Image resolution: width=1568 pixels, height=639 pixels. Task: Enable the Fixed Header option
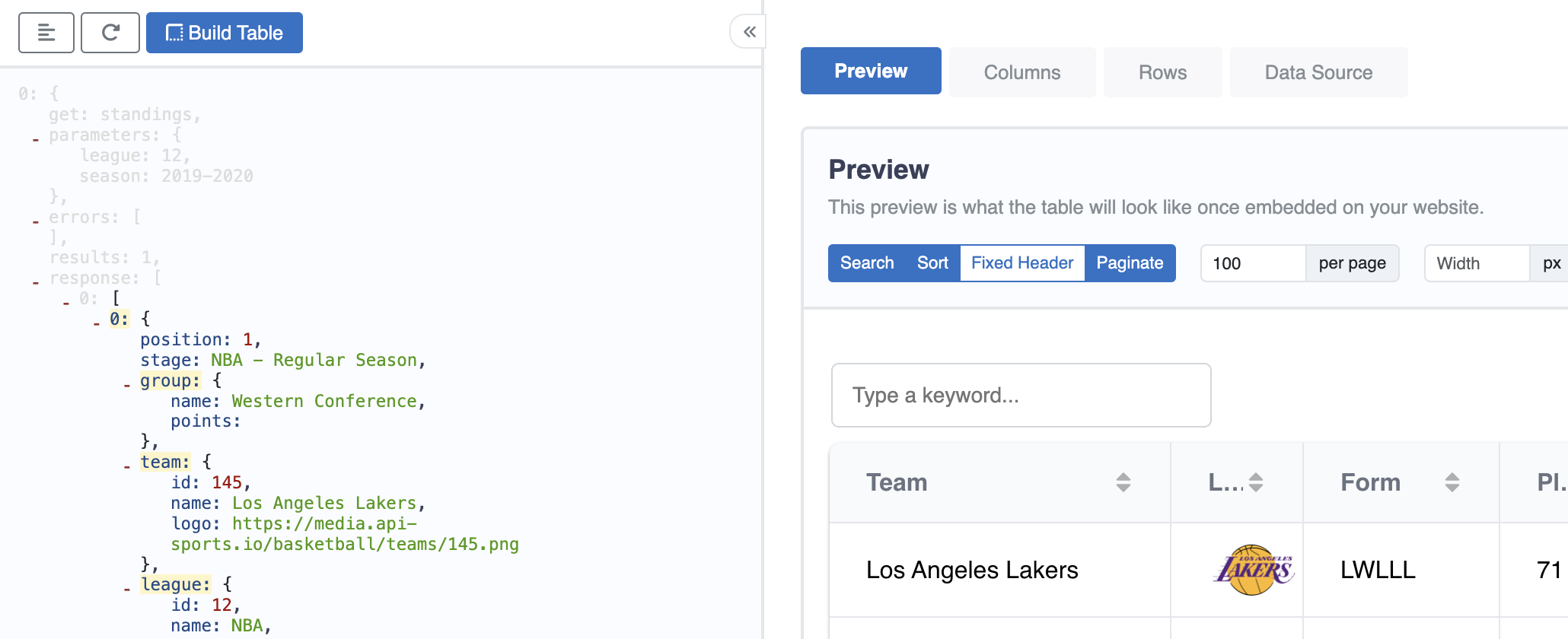point(1022,263)
